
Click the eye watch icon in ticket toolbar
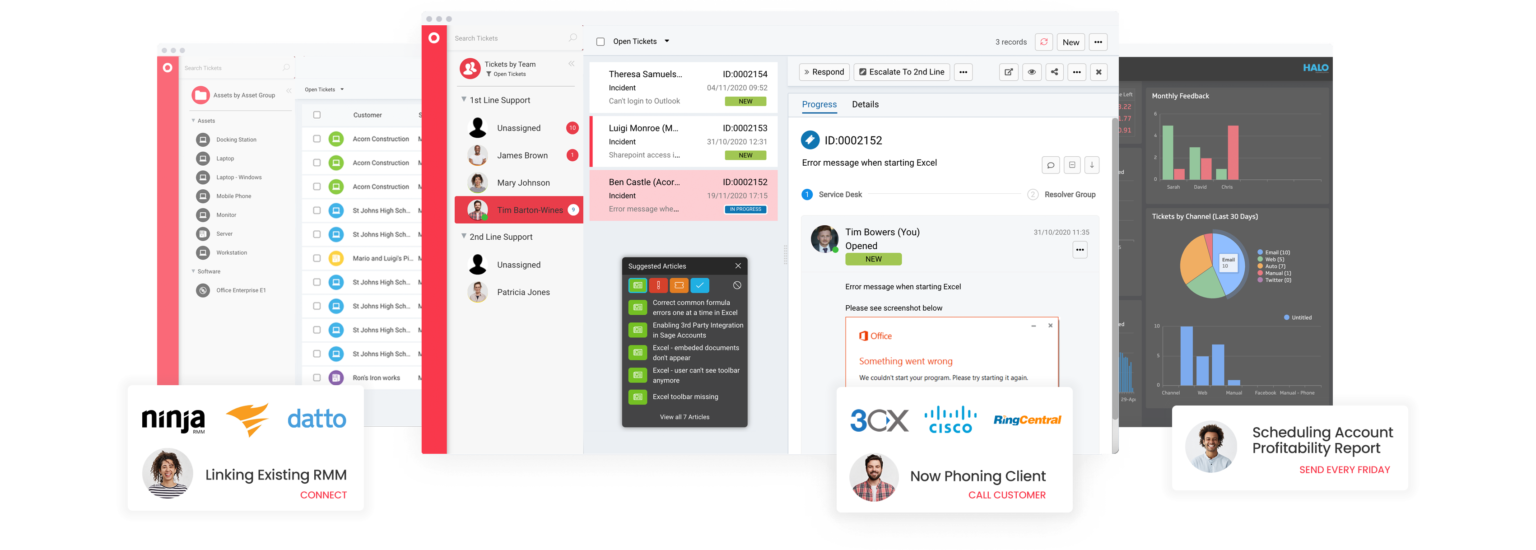click(1031, 72)
